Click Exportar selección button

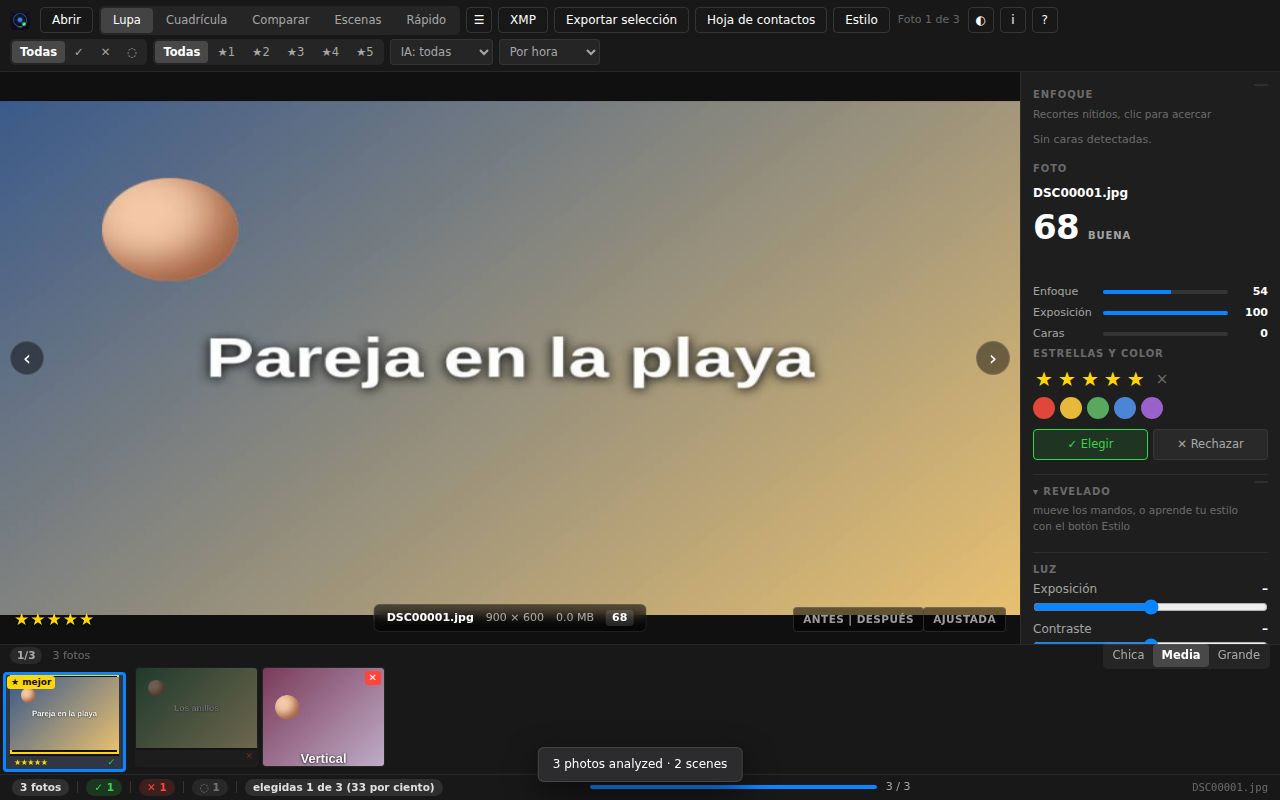tap(621, 20)
